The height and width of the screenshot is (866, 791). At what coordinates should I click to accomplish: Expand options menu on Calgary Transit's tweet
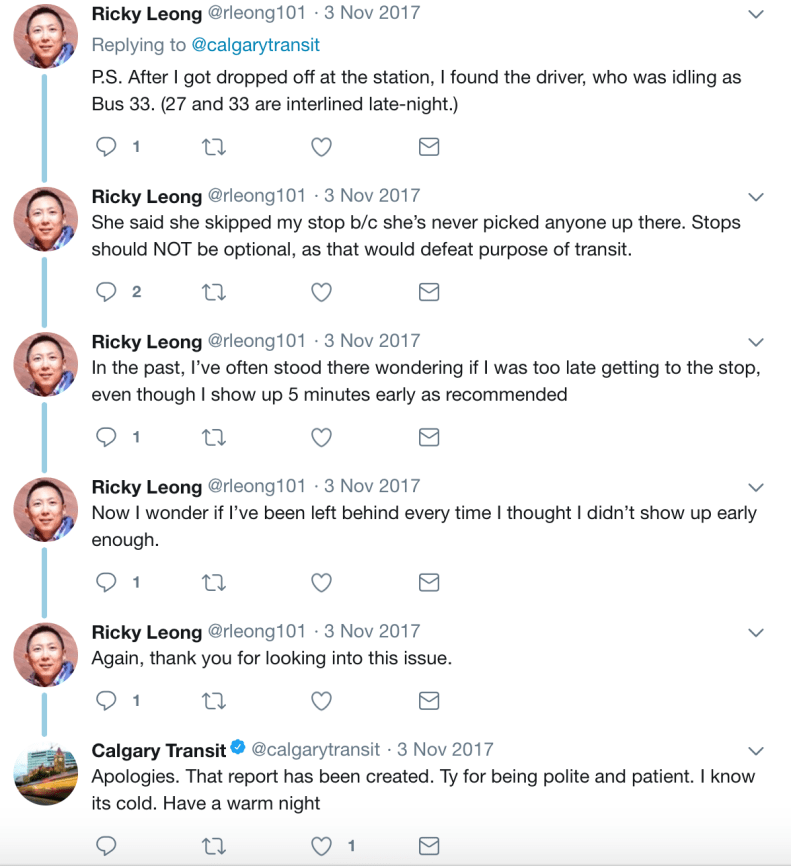756,748
